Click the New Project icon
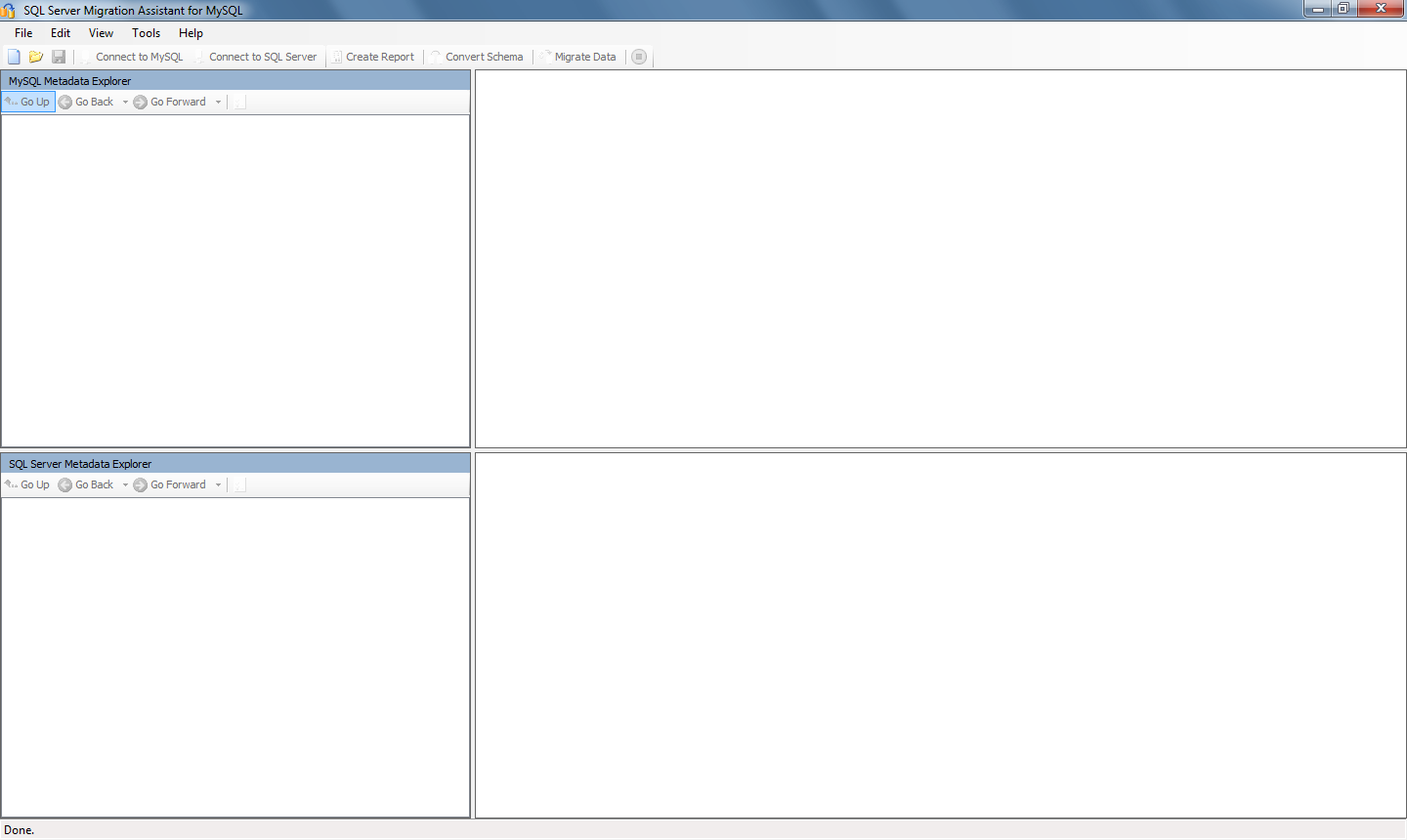This screenshot has width=1407, height=840. 14,57
